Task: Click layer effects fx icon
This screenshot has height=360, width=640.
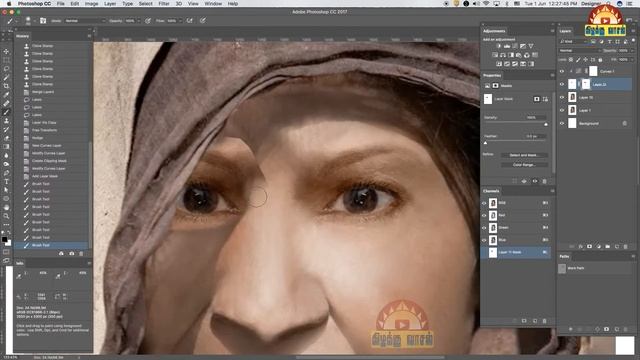Action: click(580, 247)
